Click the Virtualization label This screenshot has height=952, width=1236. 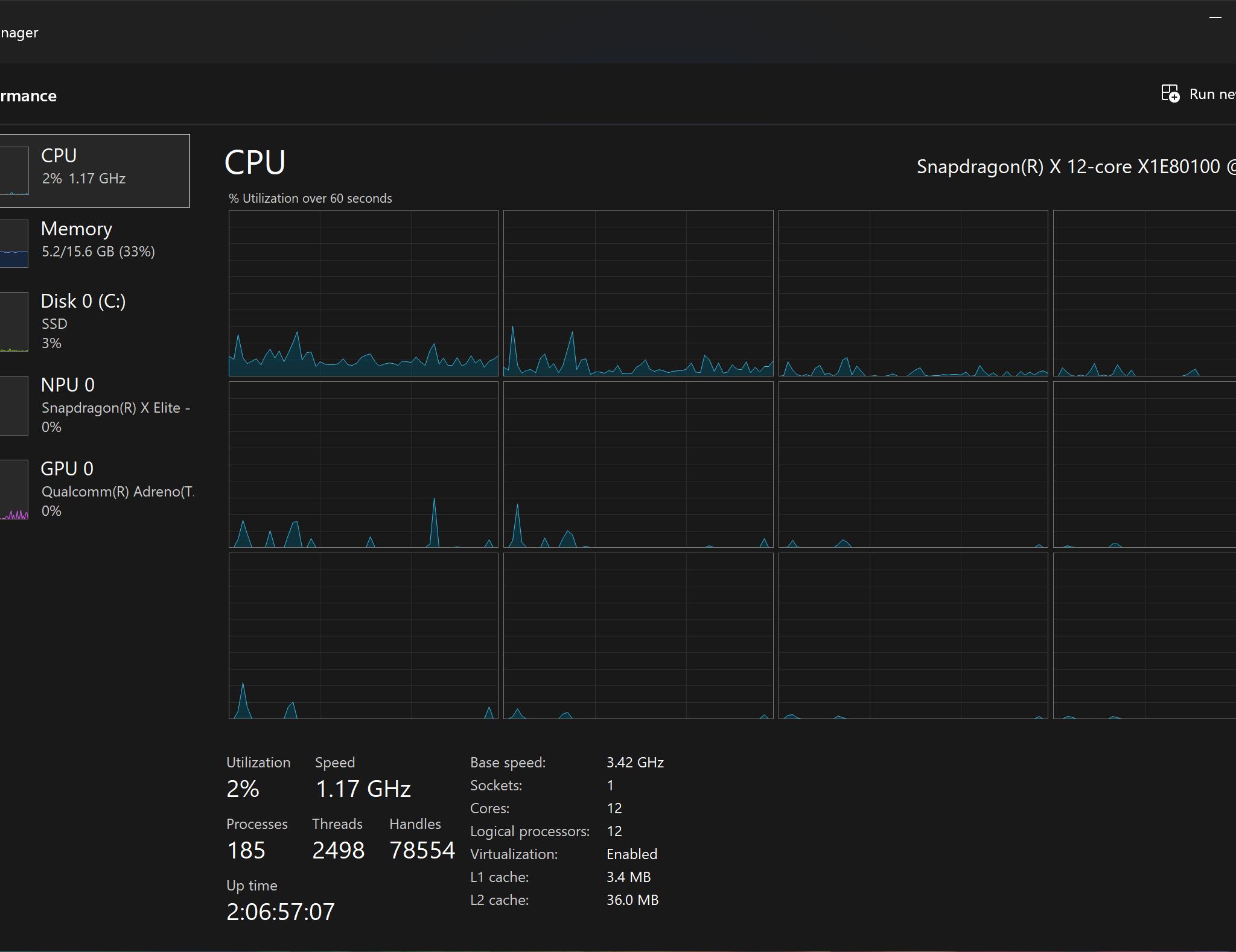click(514, 854)
